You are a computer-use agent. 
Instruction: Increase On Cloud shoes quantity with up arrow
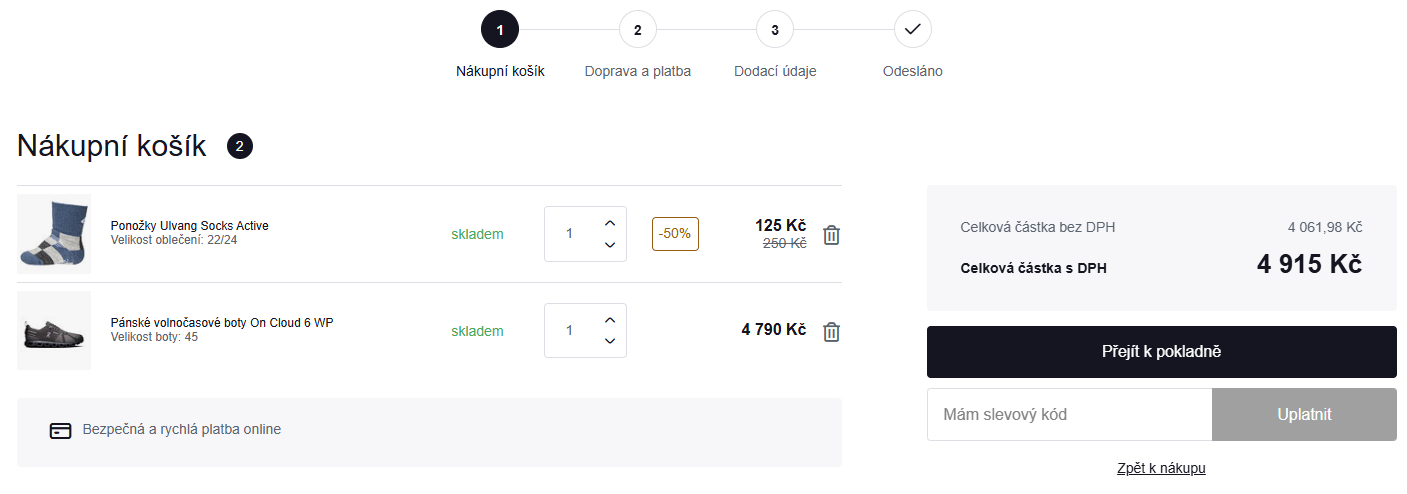610,320
